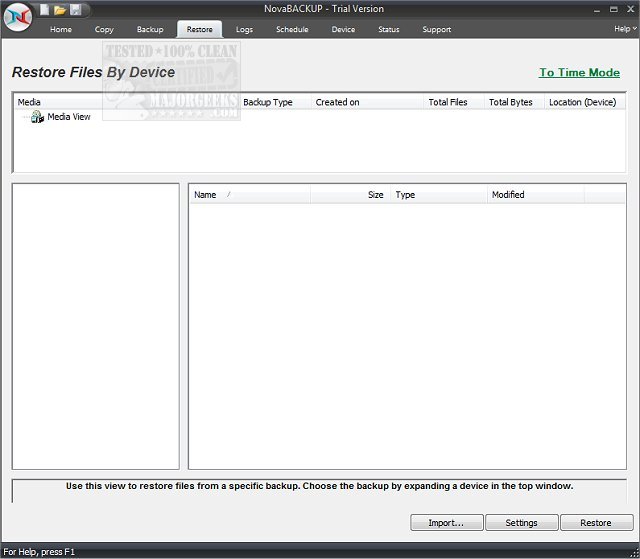
Task: Sort by Created on column header
Action: [368, 102]
